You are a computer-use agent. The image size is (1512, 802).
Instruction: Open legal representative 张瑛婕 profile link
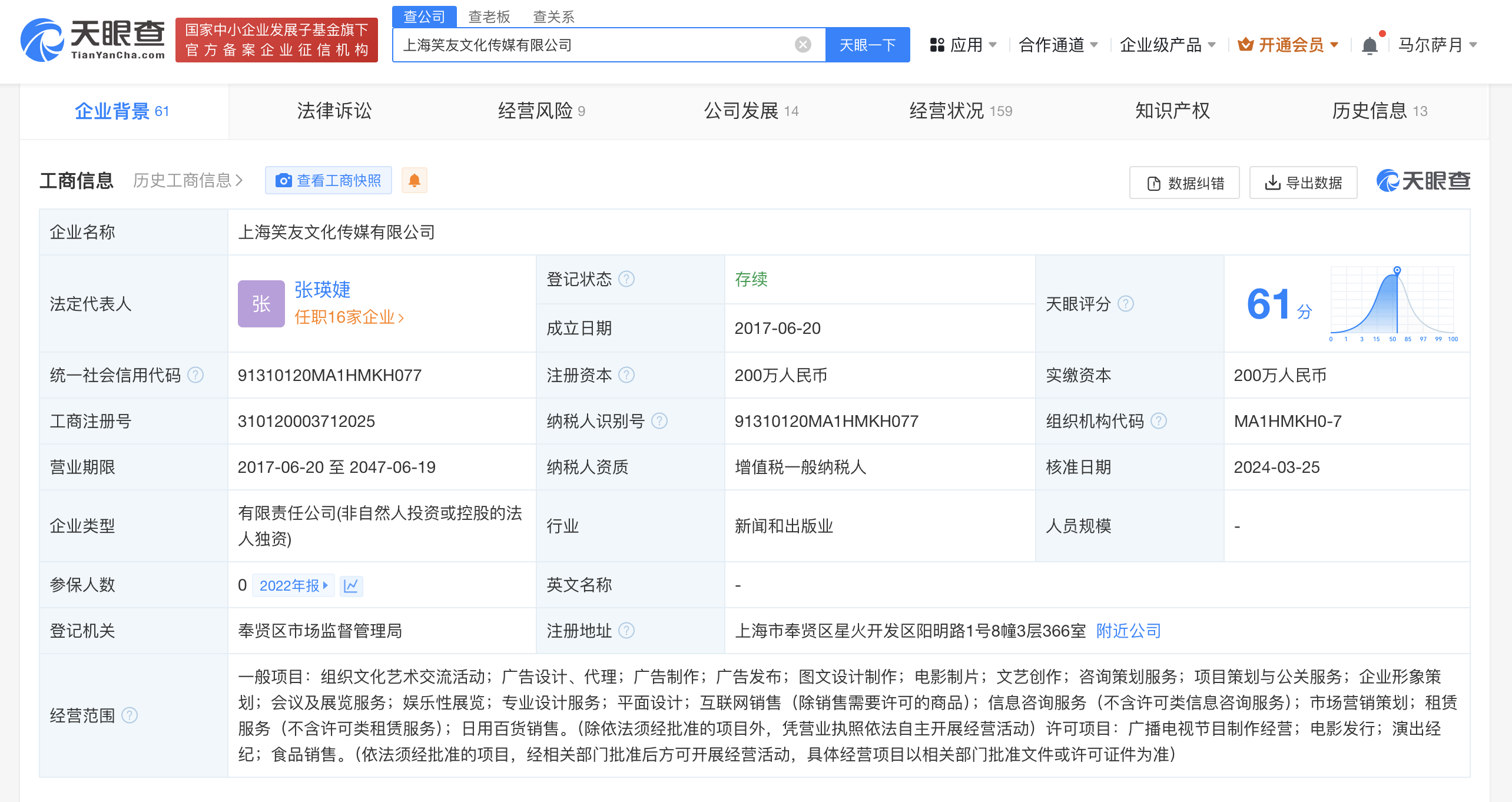click(322, 290)
